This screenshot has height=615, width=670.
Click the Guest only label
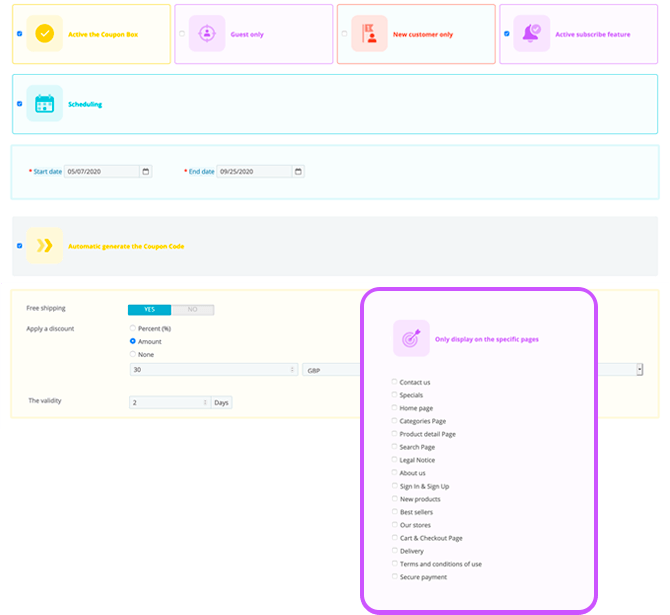(x=247, y=34)
